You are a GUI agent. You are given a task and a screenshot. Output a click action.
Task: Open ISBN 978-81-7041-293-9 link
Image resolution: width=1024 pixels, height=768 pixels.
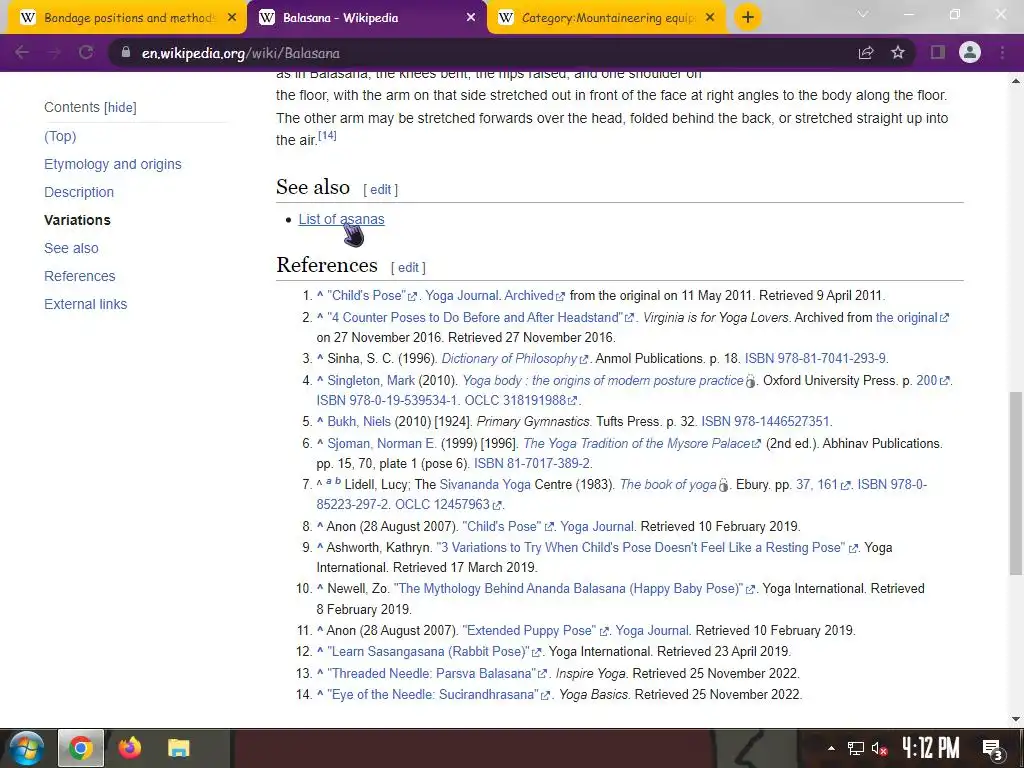tap(815, 359)
